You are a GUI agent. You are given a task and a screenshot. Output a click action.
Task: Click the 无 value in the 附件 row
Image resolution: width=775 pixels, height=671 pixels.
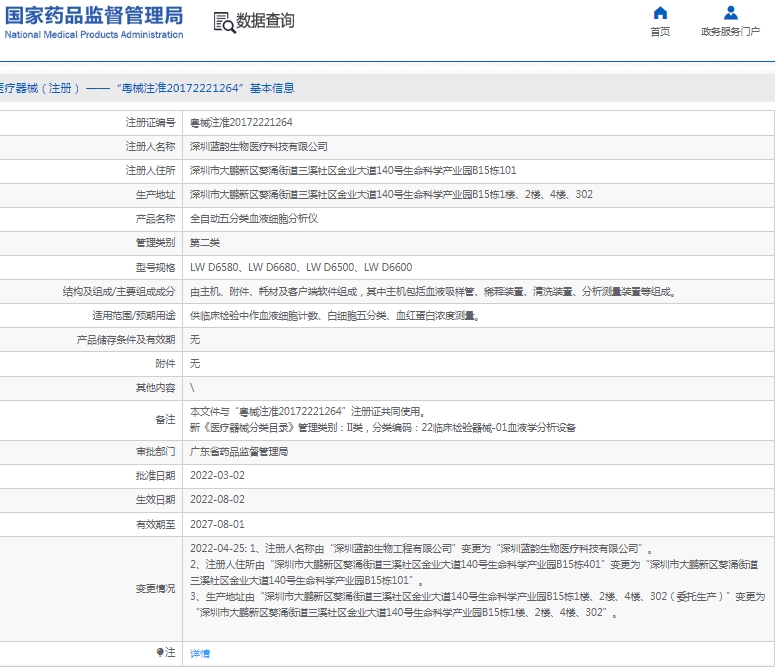[x=195, y=364]
